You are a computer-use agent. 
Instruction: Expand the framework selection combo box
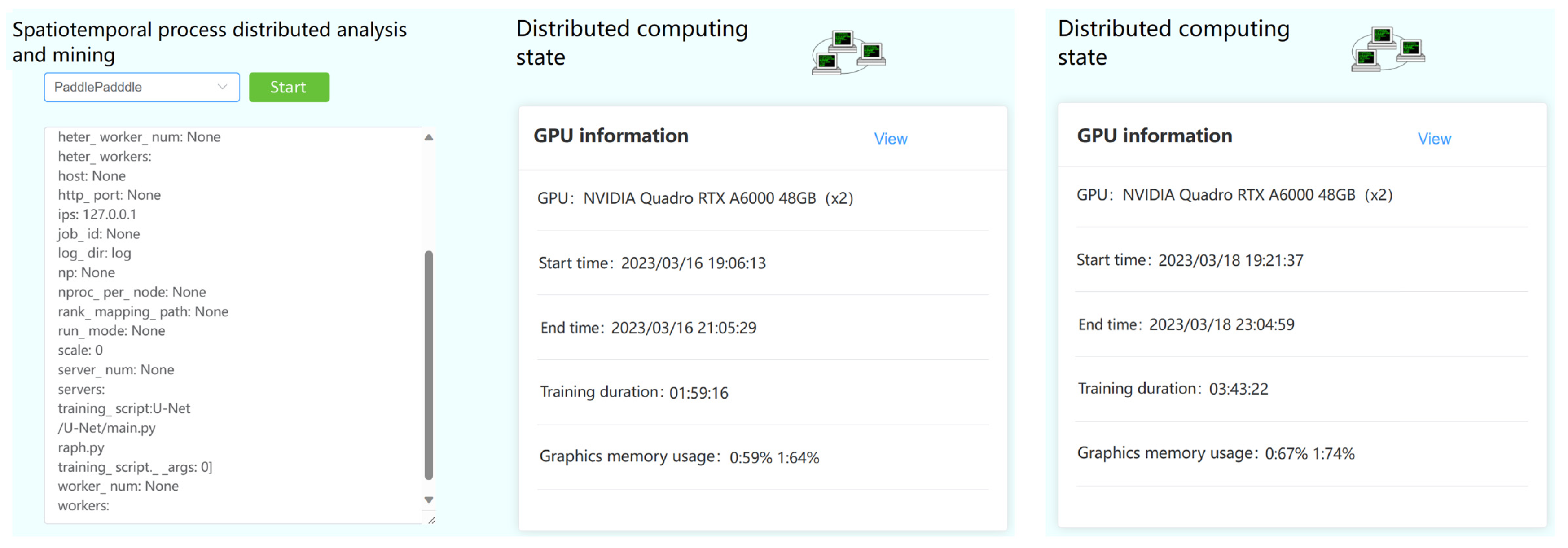(141, 87)
